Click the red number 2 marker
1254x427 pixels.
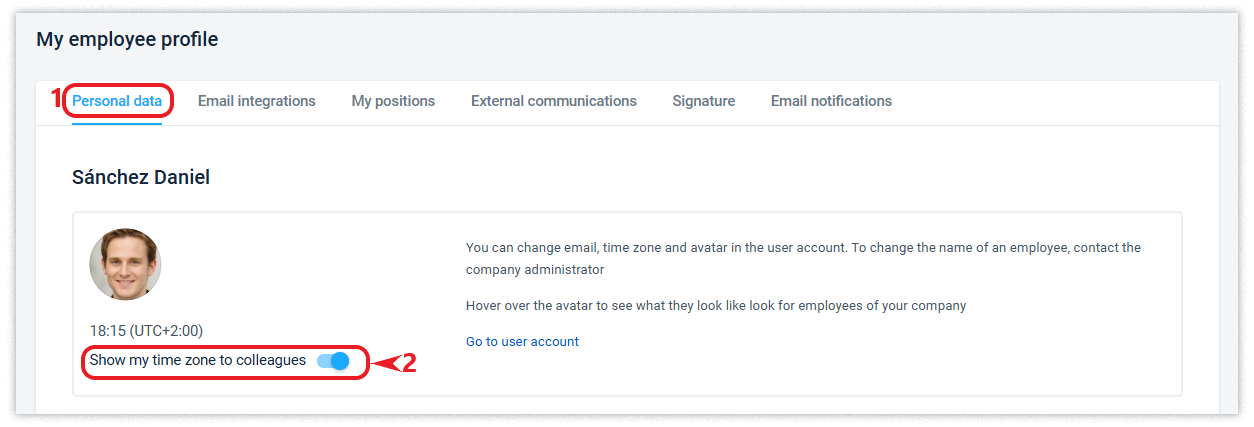[x=408, y=363]
